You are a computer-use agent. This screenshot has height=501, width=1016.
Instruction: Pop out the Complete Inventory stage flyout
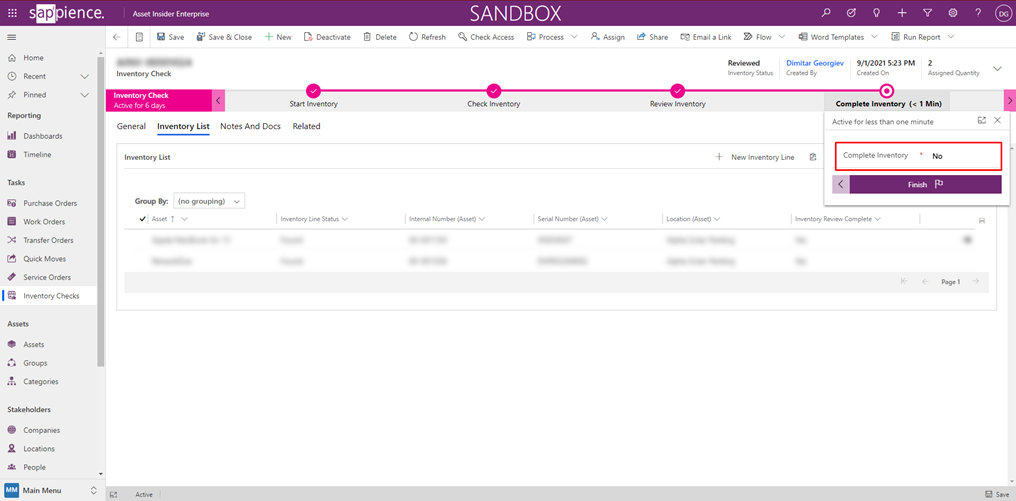981,120
